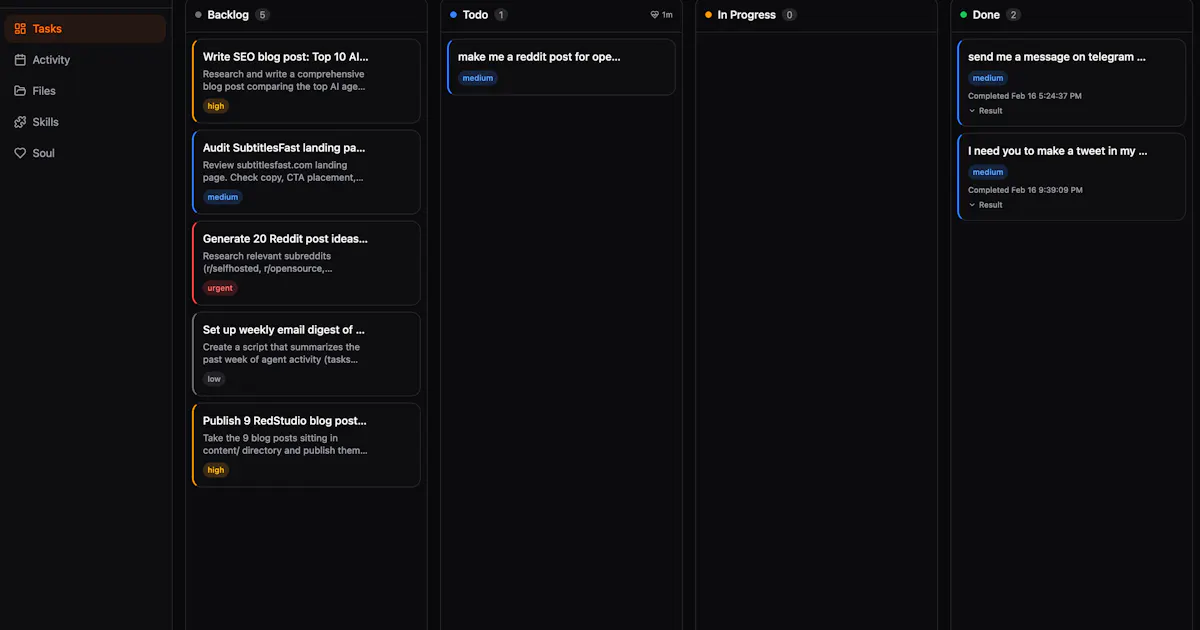Image resolution: width=1200 pixels, height=630 pixels.
Task: Open the Activity section
Action: coord(85,60)
